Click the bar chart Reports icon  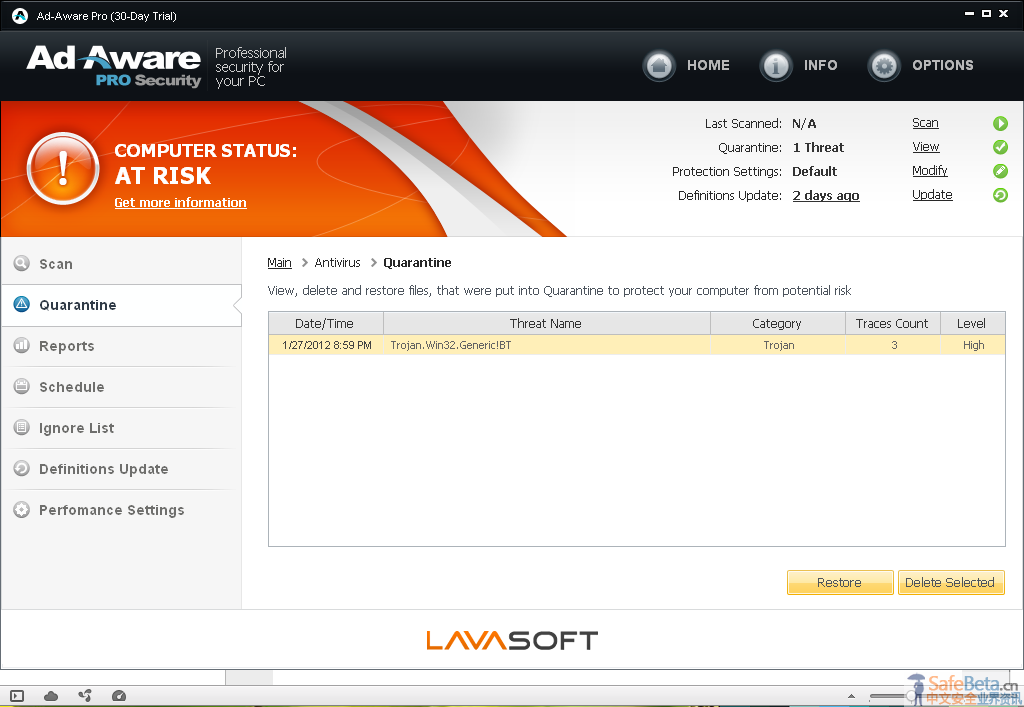point(22,345)
